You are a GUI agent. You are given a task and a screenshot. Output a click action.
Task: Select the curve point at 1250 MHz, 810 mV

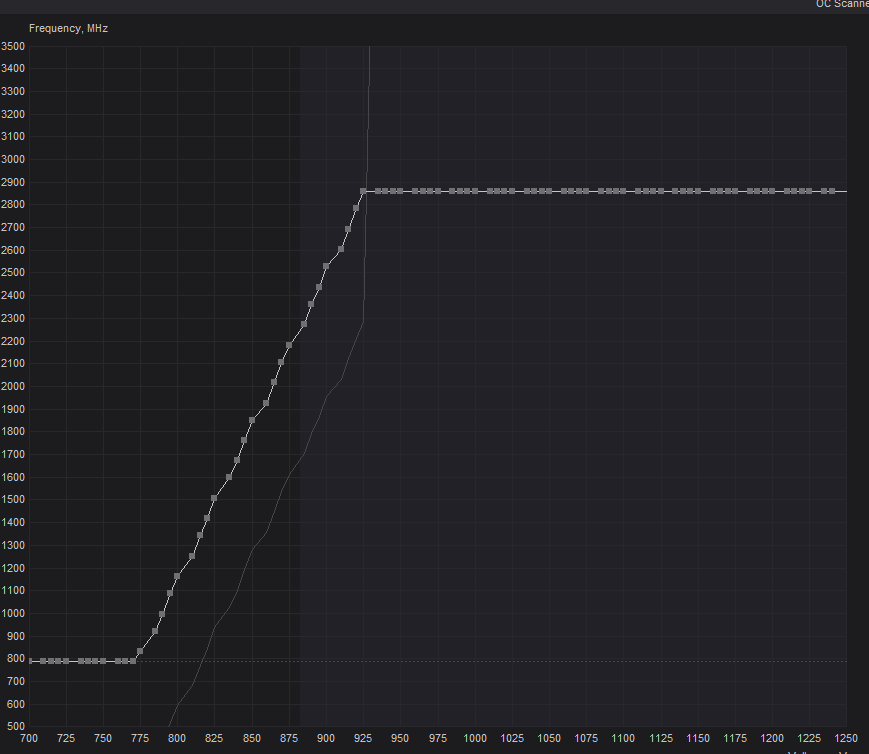click(x=192, y=556)
